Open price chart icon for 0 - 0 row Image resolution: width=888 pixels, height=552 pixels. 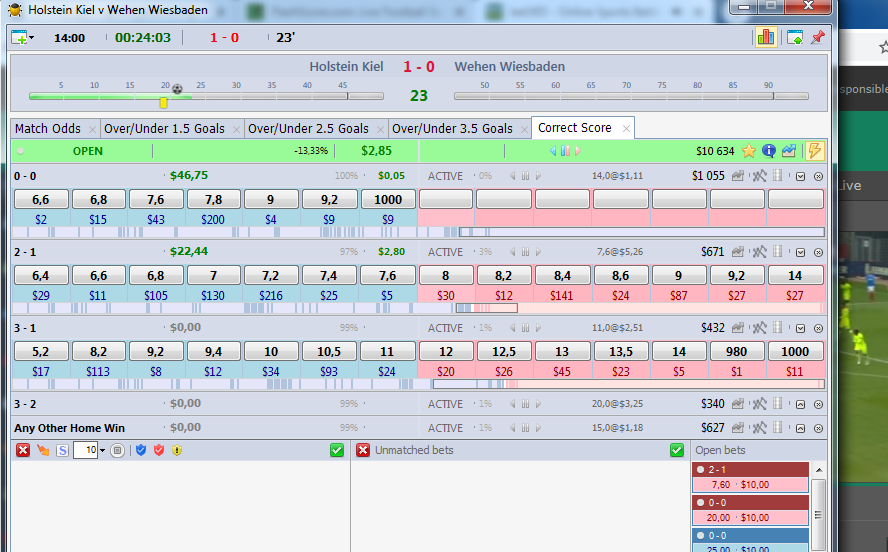click(737, 176)
